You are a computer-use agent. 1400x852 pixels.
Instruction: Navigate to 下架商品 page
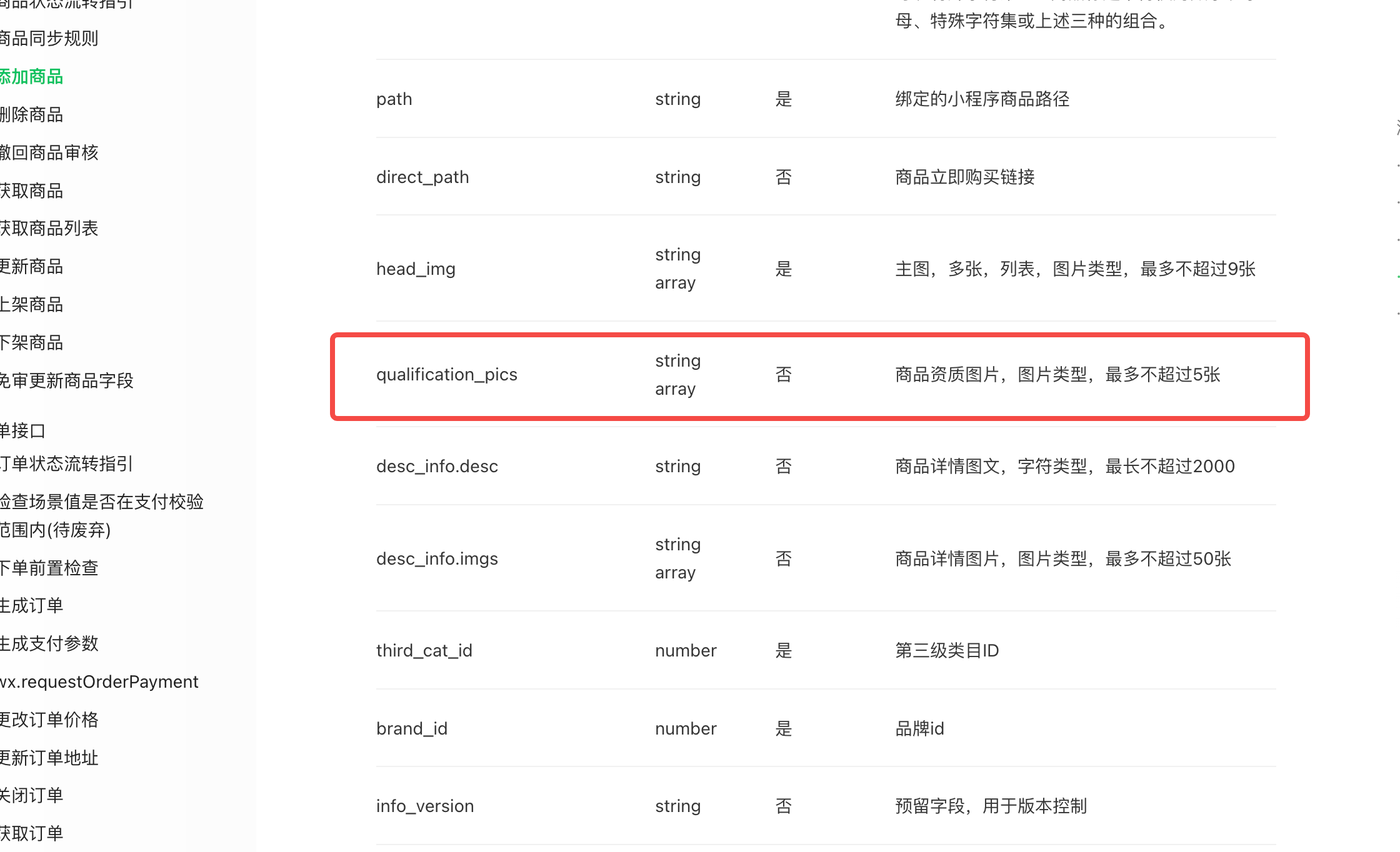[31, 343]
